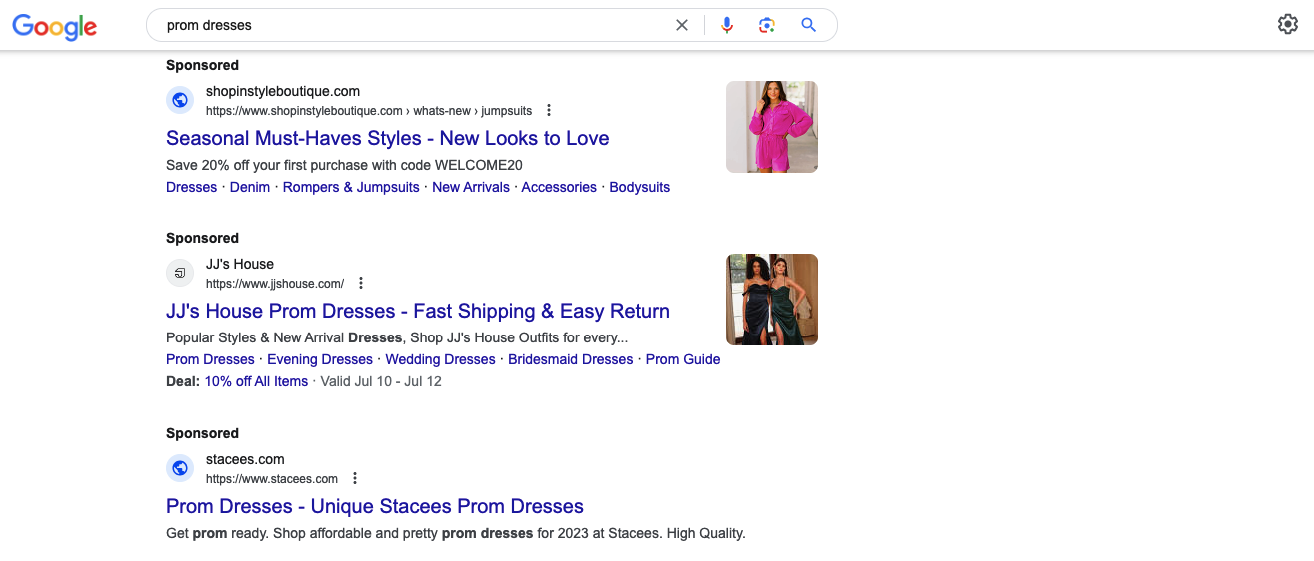Click the stacees.com globe favicon
The width and height of the screenshot is (1314, 561).
point(180,468)
